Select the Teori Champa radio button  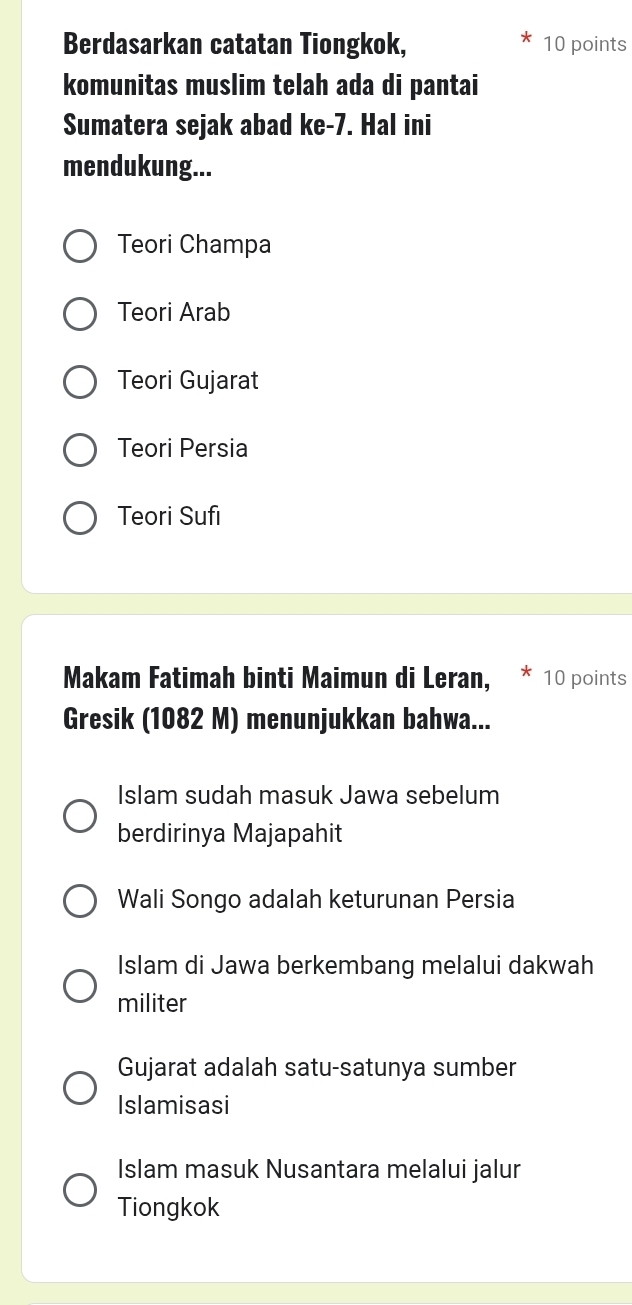(x=81, y=246)
